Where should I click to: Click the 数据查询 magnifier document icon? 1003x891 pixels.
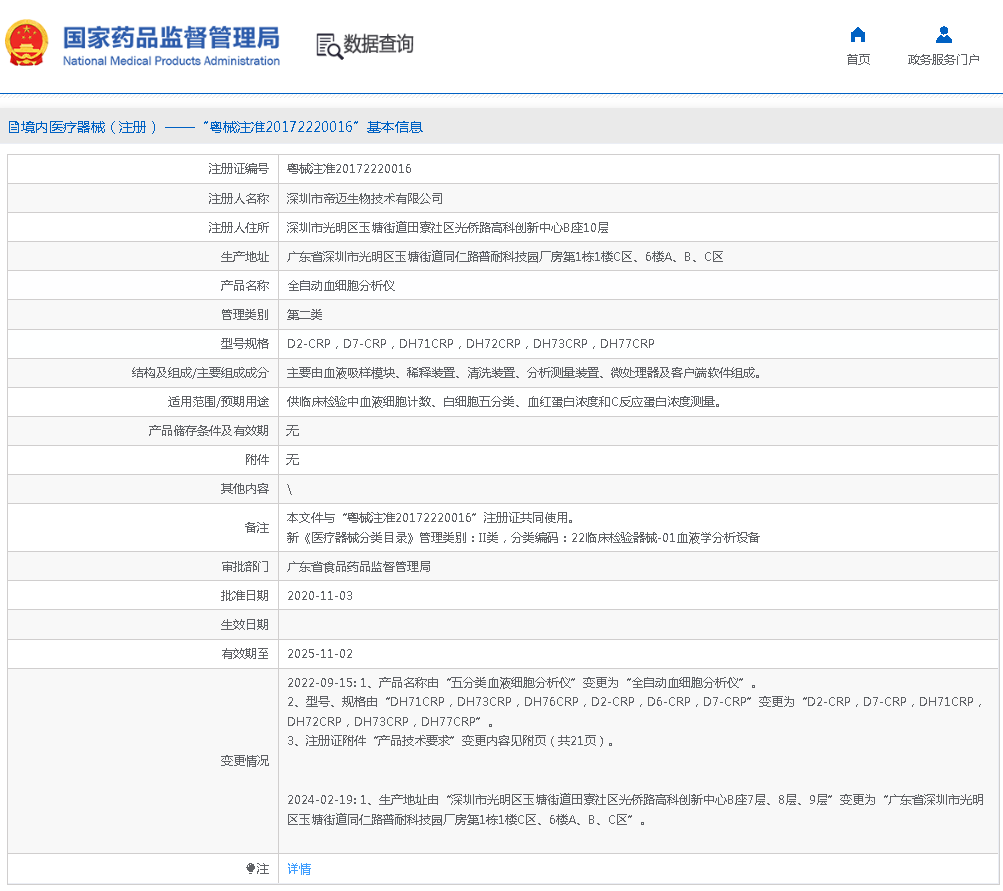(x=328, y=45)
